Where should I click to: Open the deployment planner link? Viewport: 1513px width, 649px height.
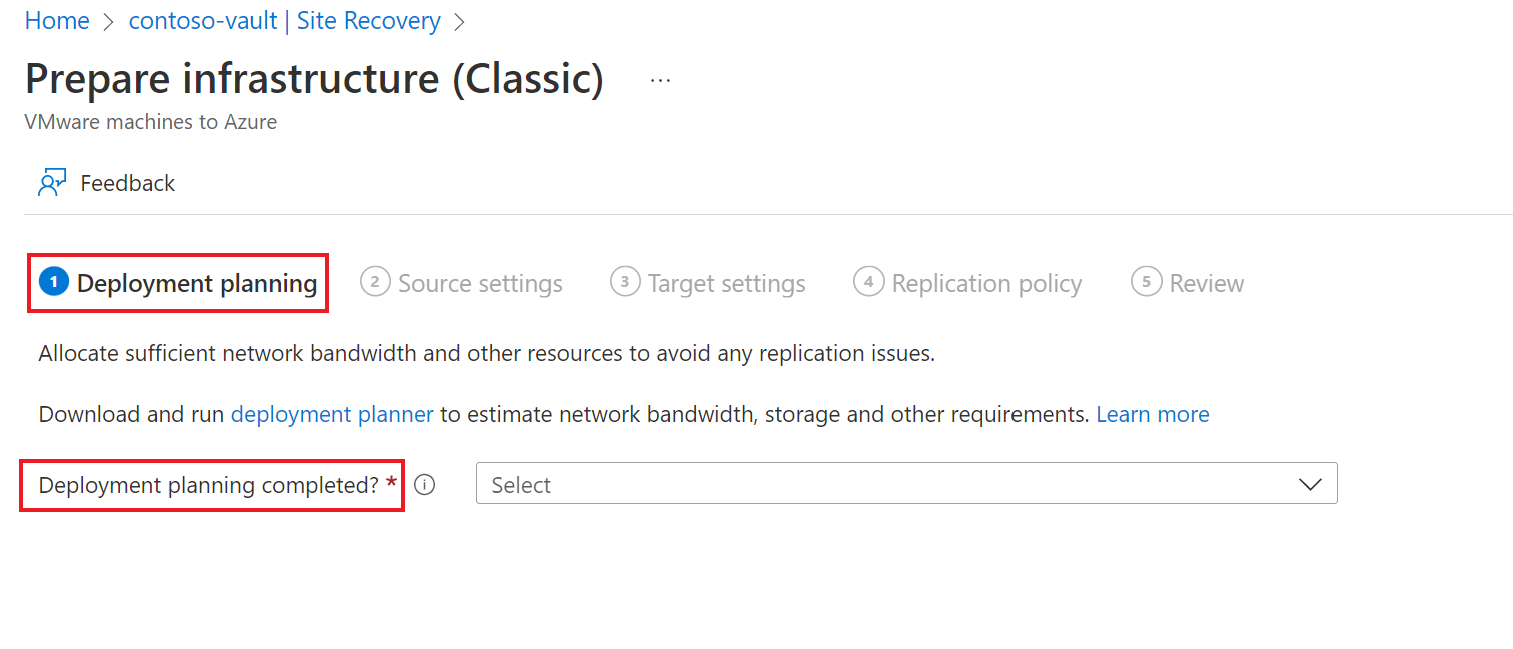(332, 414)
